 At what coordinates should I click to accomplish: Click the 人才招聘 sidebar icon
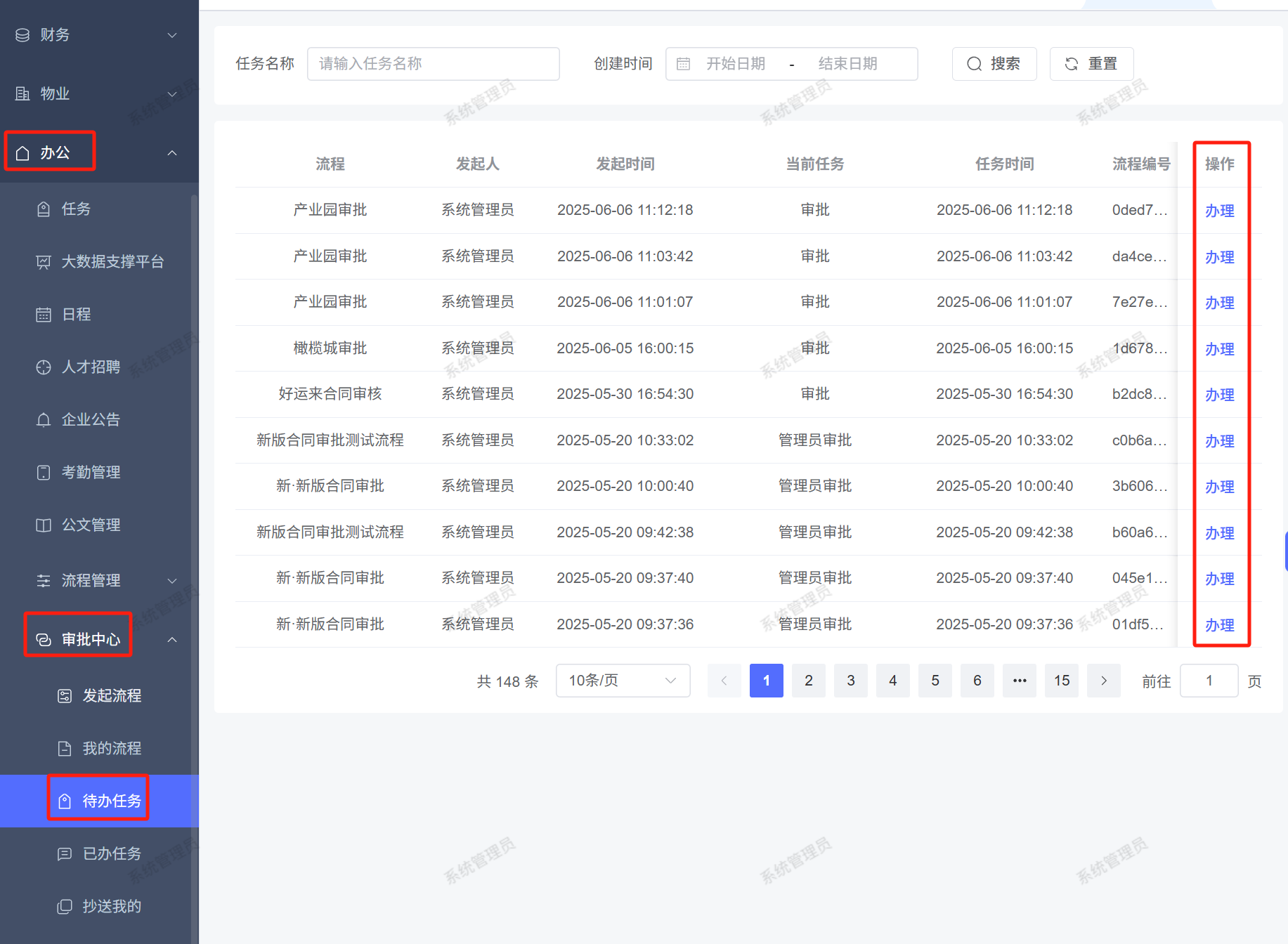coord(44,367)
